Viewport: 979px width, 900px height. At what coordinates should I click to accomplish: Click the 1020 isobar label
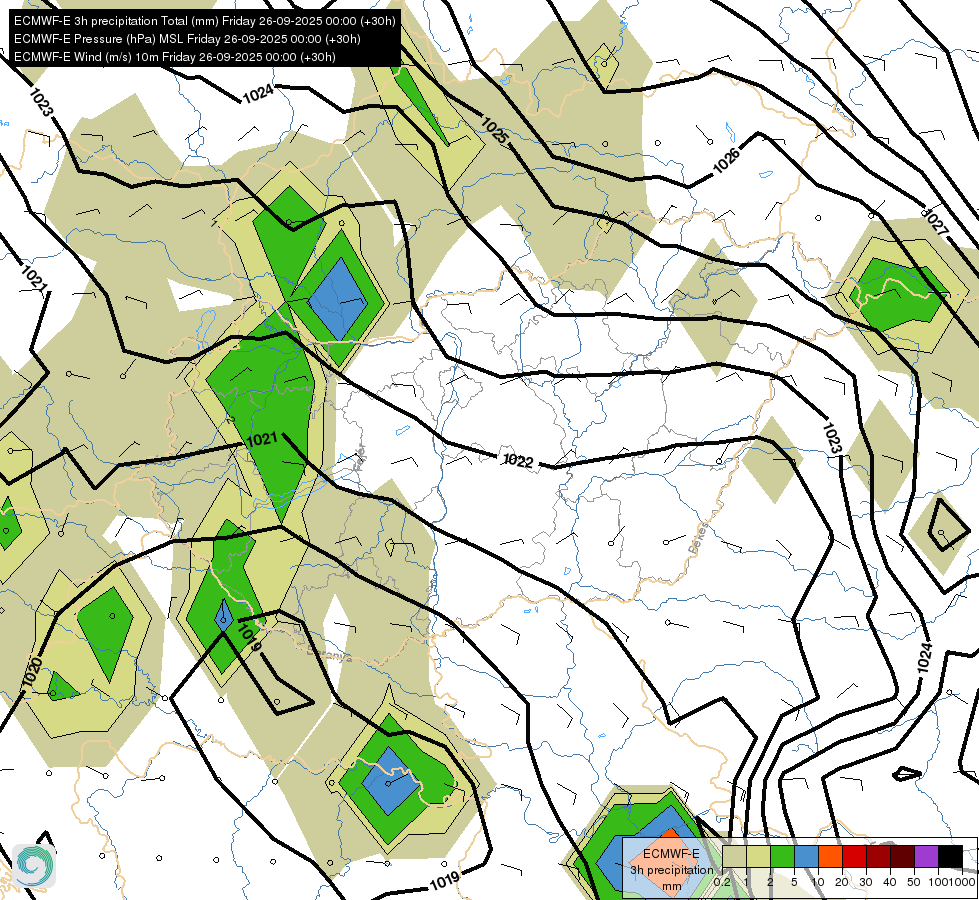pos(32,673)
